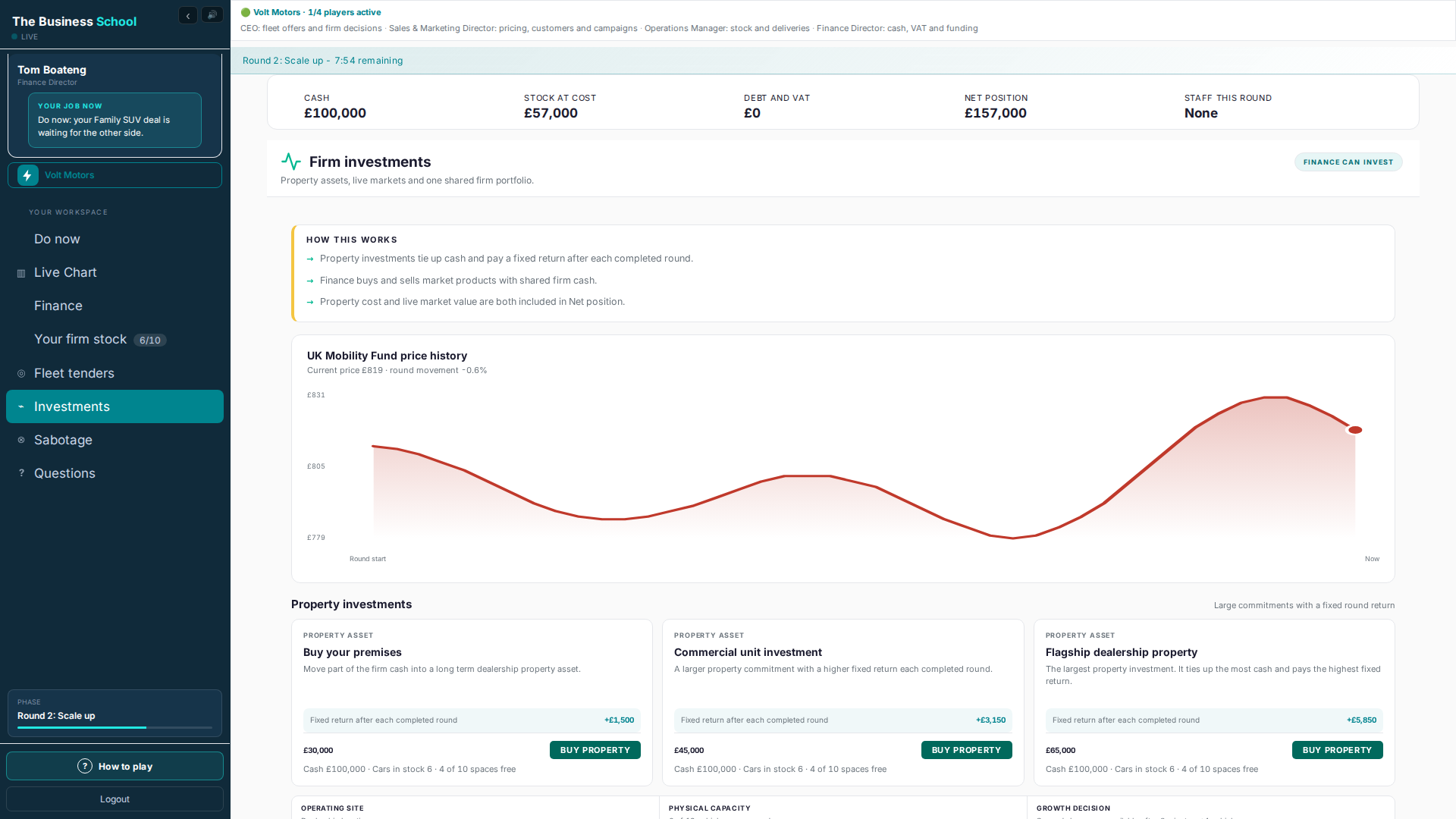Click the Investments trend icon in sidebar
The image size is (1456, 819).
pos(21,407)
